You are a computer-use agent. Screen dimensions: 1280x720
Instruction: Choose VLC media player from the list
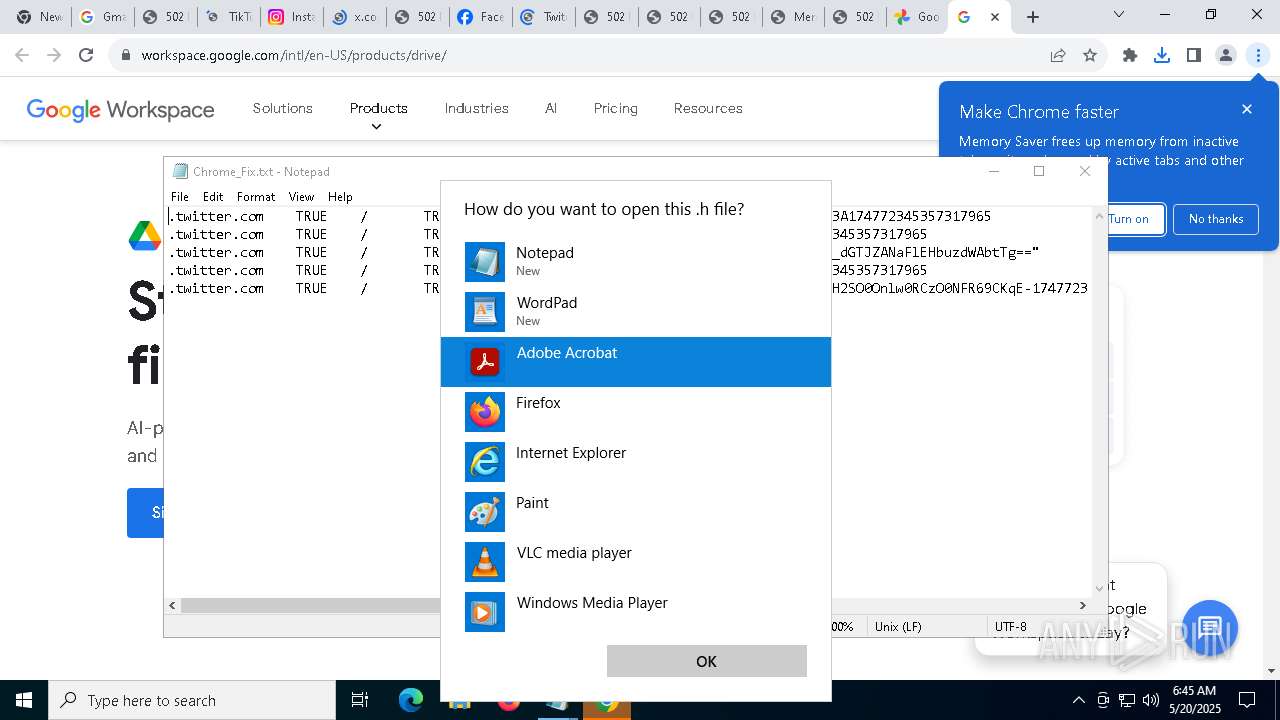coord(636,562)
